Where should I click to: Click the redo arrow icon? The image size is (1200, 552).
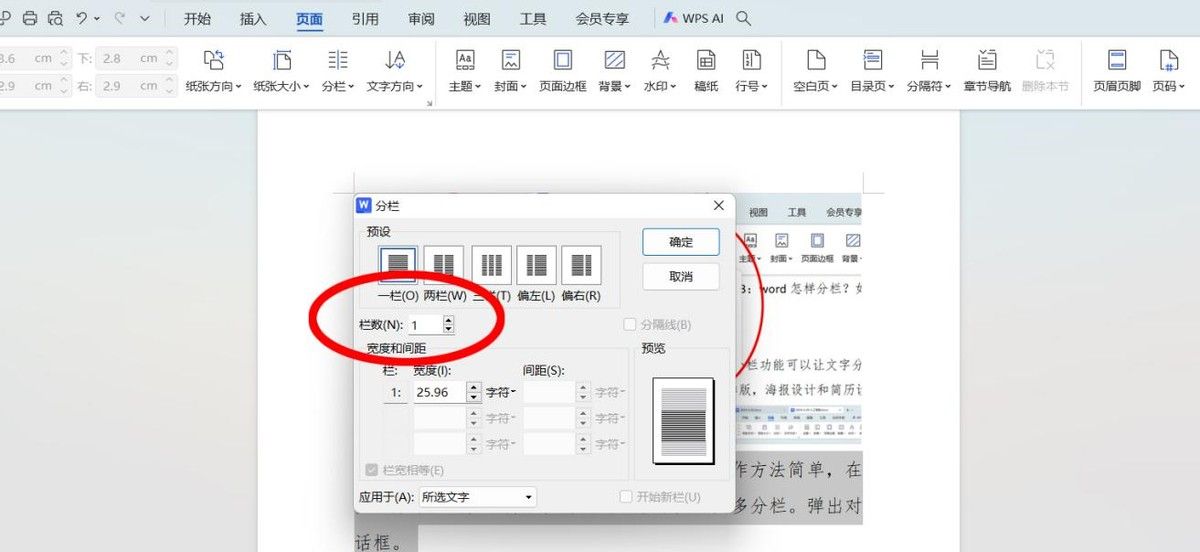pyautogui.click(x=121, y=18)
